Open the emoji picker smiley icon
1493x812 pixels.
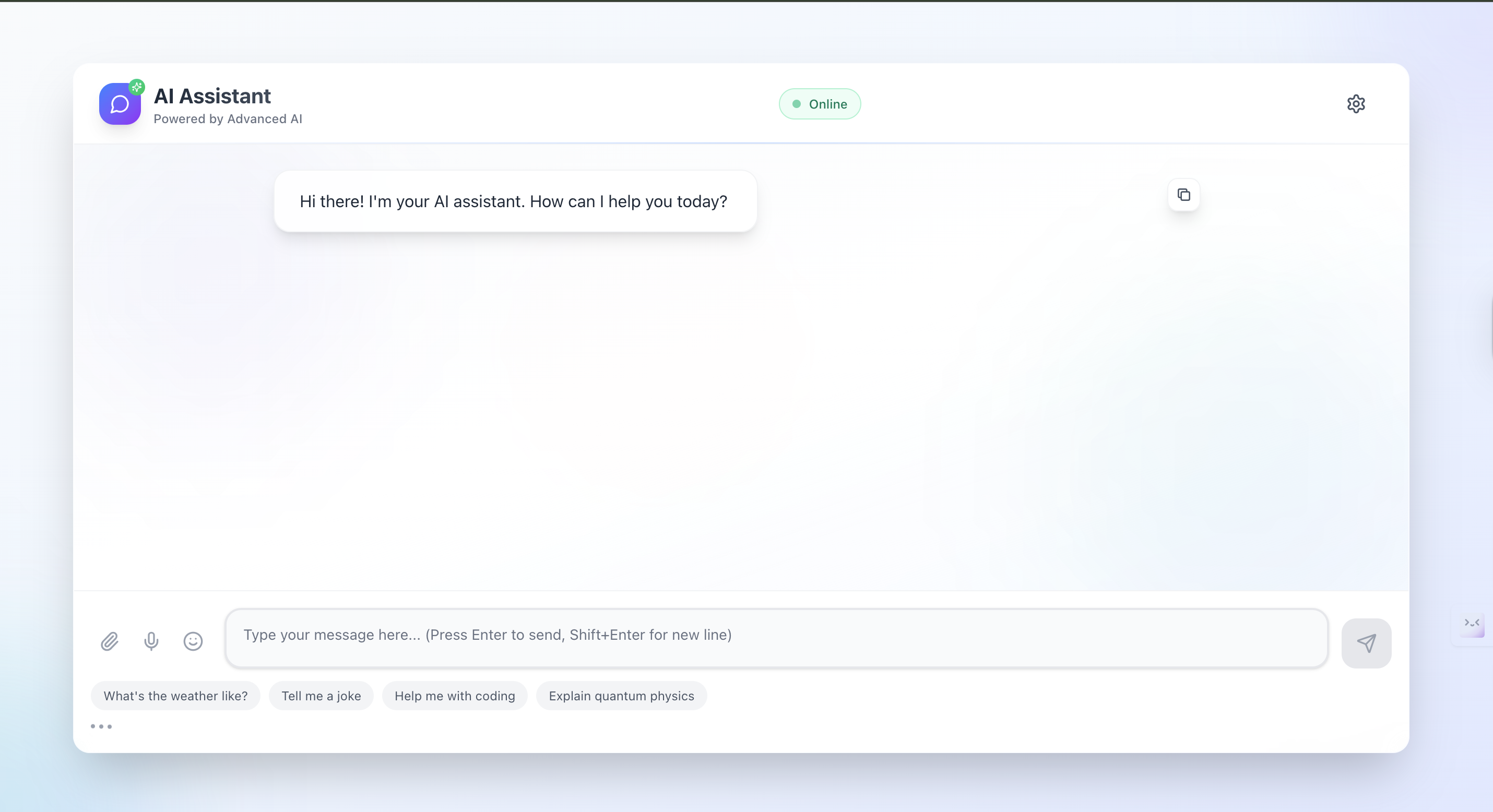point(193,641)
